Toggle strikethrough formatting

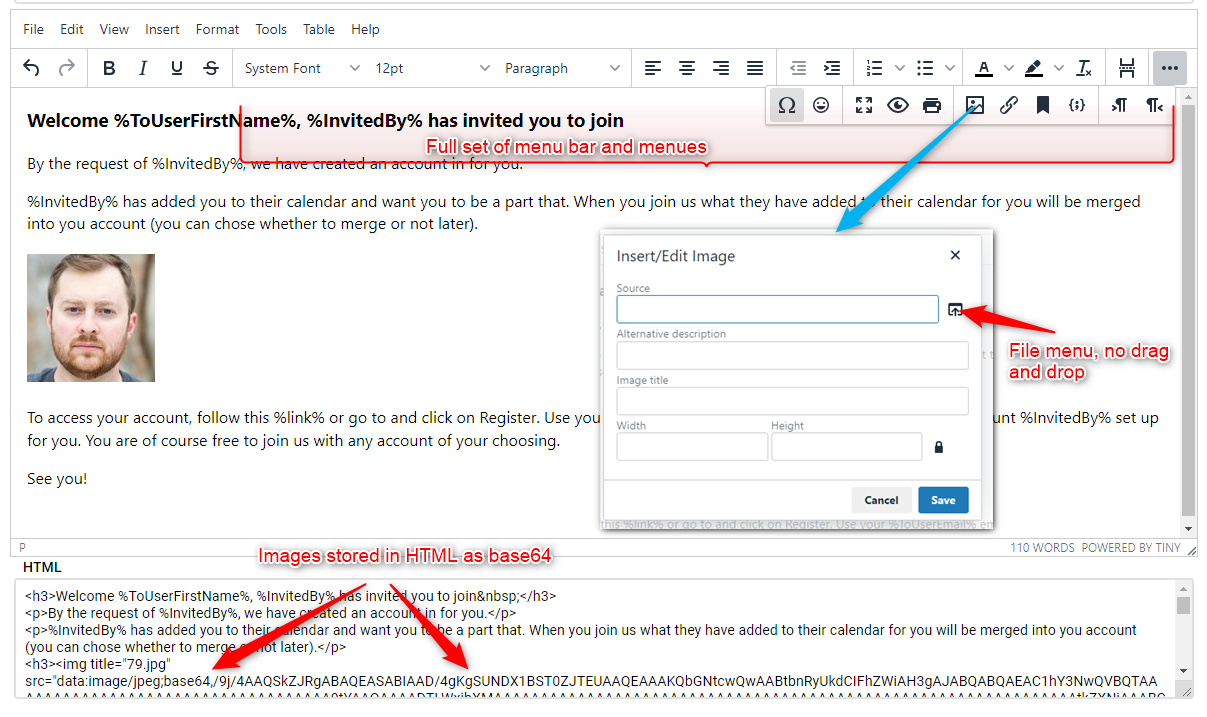point(211,67)
